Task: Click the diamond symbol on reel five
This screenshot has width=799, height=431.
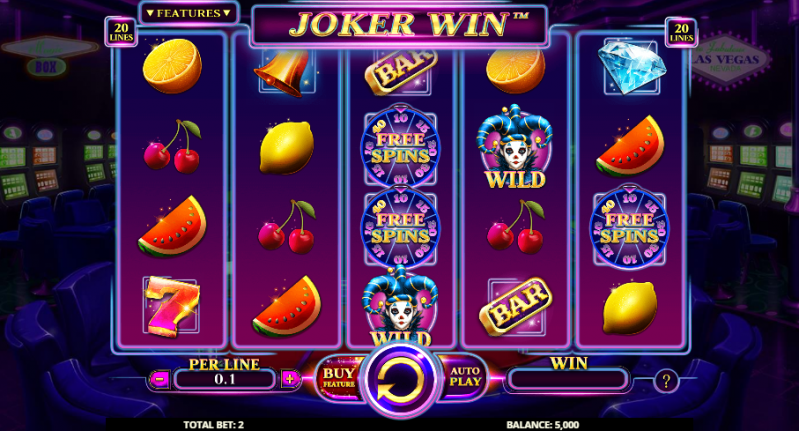Action: (631, 67)
